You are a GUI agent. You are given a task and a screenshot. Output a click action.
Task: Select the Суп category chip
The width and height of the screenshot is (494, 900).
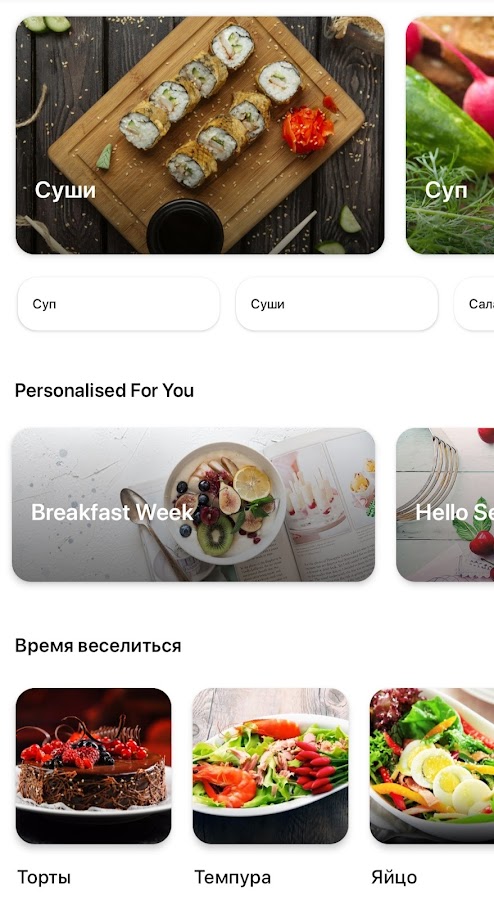click(x=118, y=304)
